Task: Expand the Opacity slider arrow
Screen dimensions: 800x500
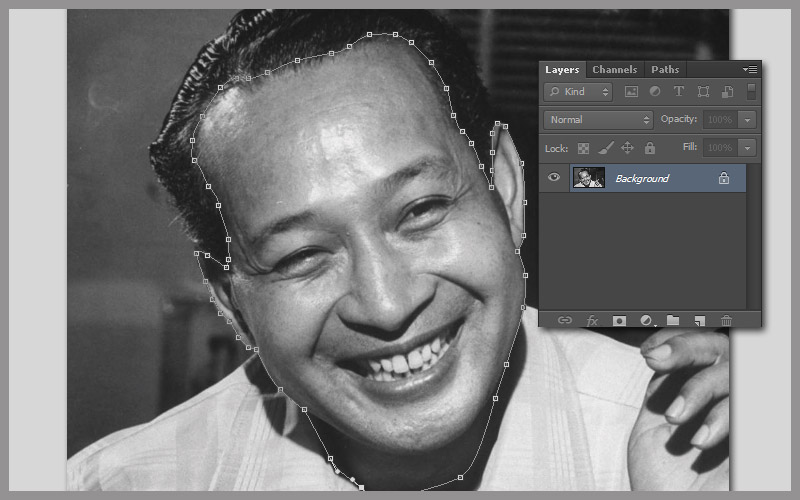Action: (747, 120)
